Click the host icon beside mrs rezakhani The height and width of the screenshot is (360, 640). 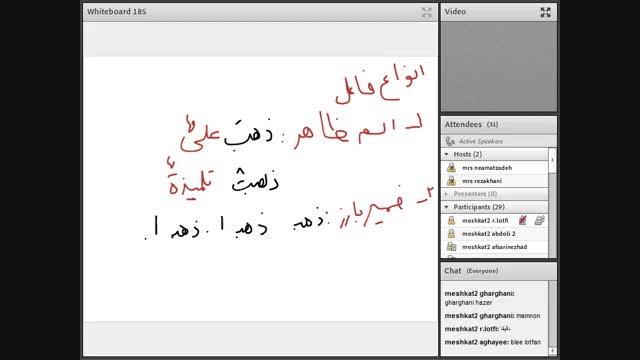pos(451,181)
